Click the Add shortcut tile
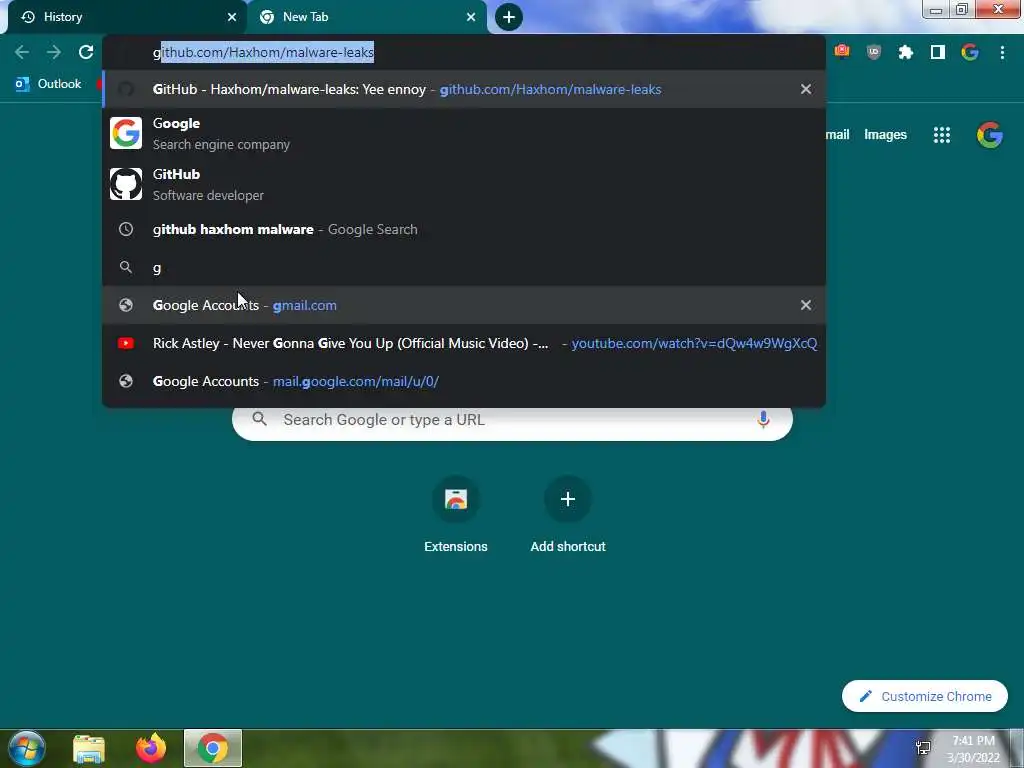This screenshot has height=768, width=1024. tap(568, 516)
